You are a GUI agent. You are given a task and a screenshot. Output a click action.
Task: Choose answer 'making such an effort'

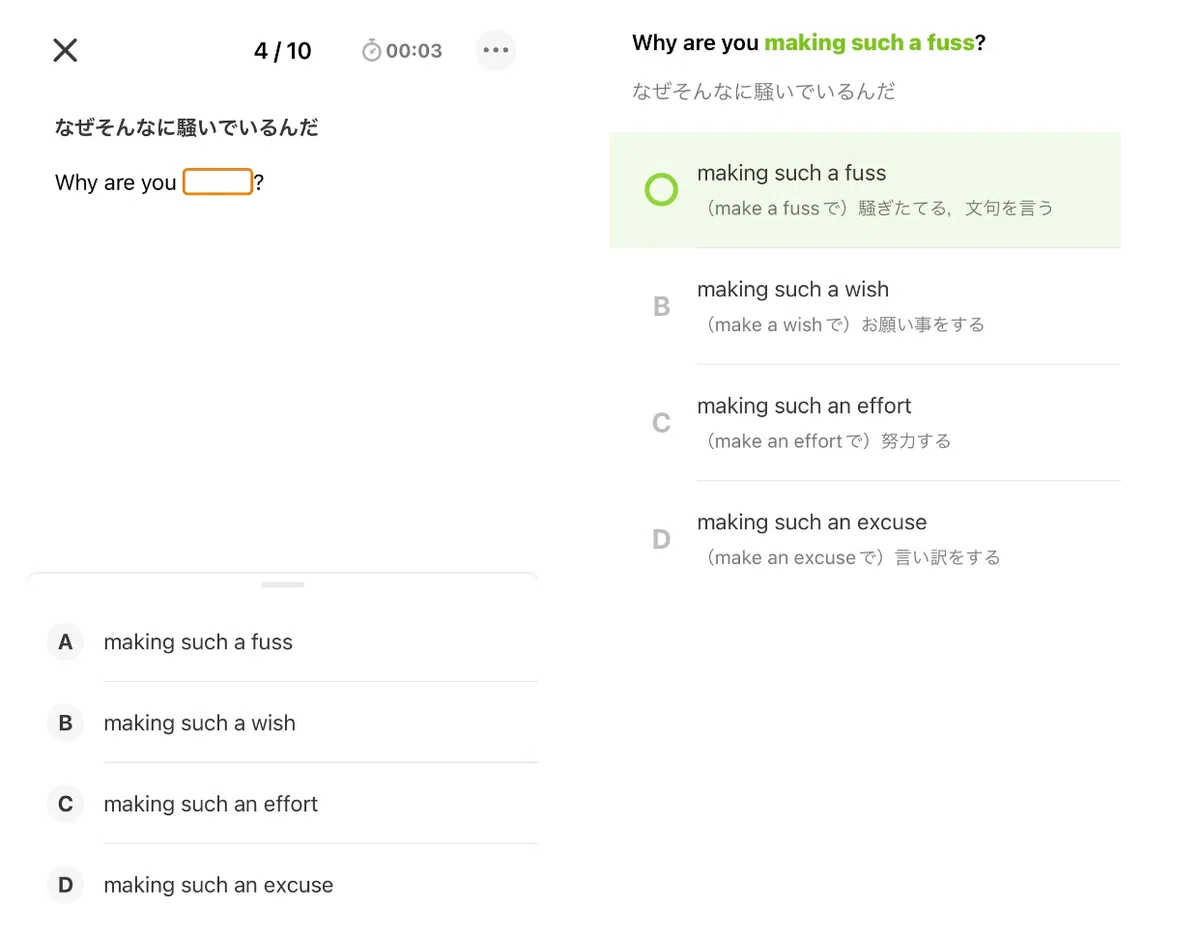point(282,804)
